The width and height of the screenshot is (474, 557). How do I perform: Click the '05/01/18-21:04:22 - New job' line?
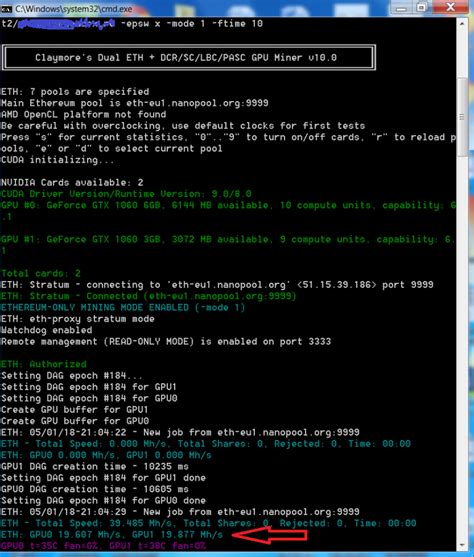(180, 432)
